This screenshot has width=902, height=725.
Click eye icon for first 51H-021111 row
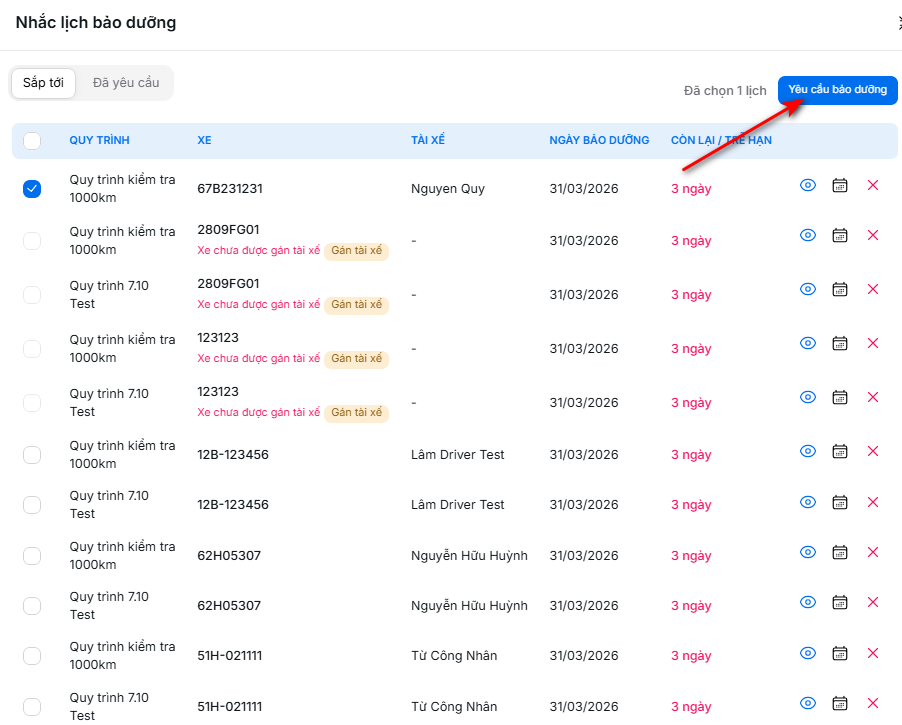click(x=808, y=653)
